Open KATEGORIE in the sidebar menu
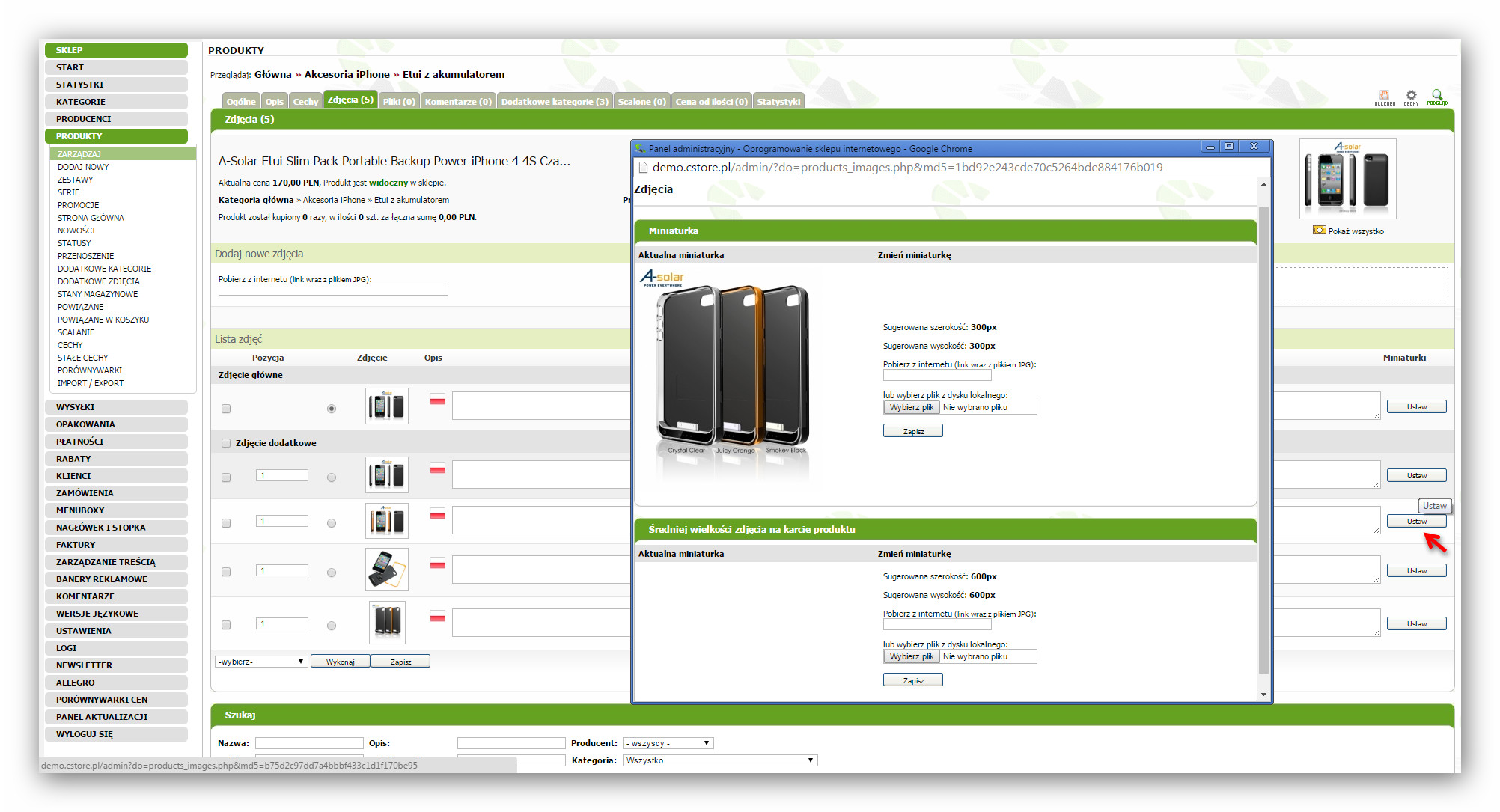 click(116, 102)
